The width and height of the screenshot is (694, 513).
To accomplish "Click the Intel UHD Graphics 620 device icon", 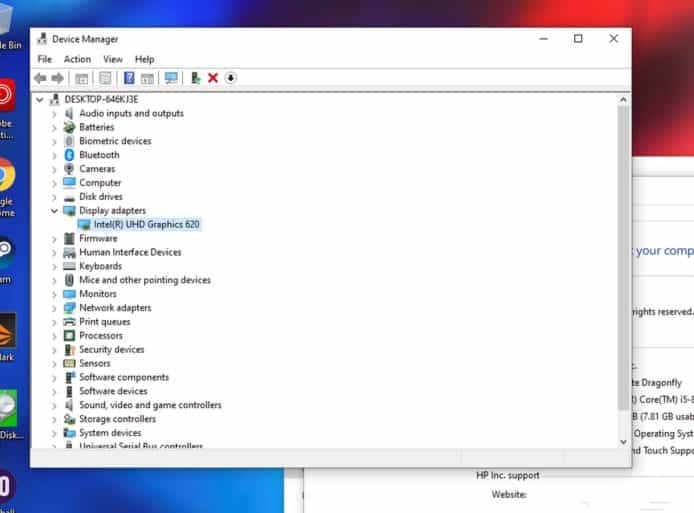I will coord(84,224).
